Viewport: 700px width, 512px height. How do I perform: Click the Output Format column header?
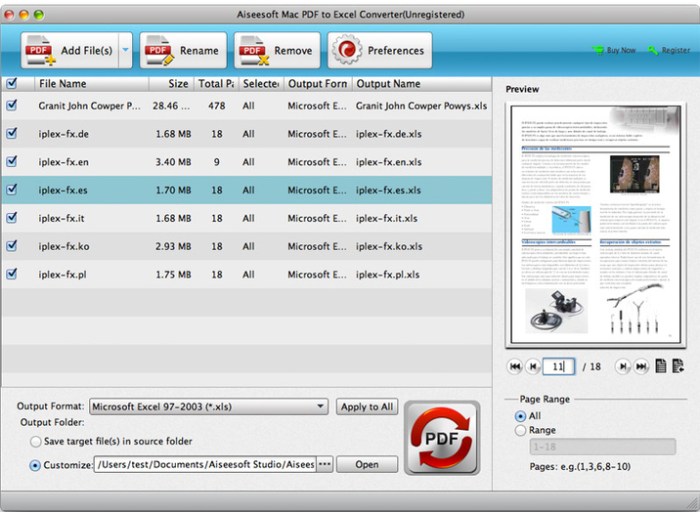coord(318,83)
